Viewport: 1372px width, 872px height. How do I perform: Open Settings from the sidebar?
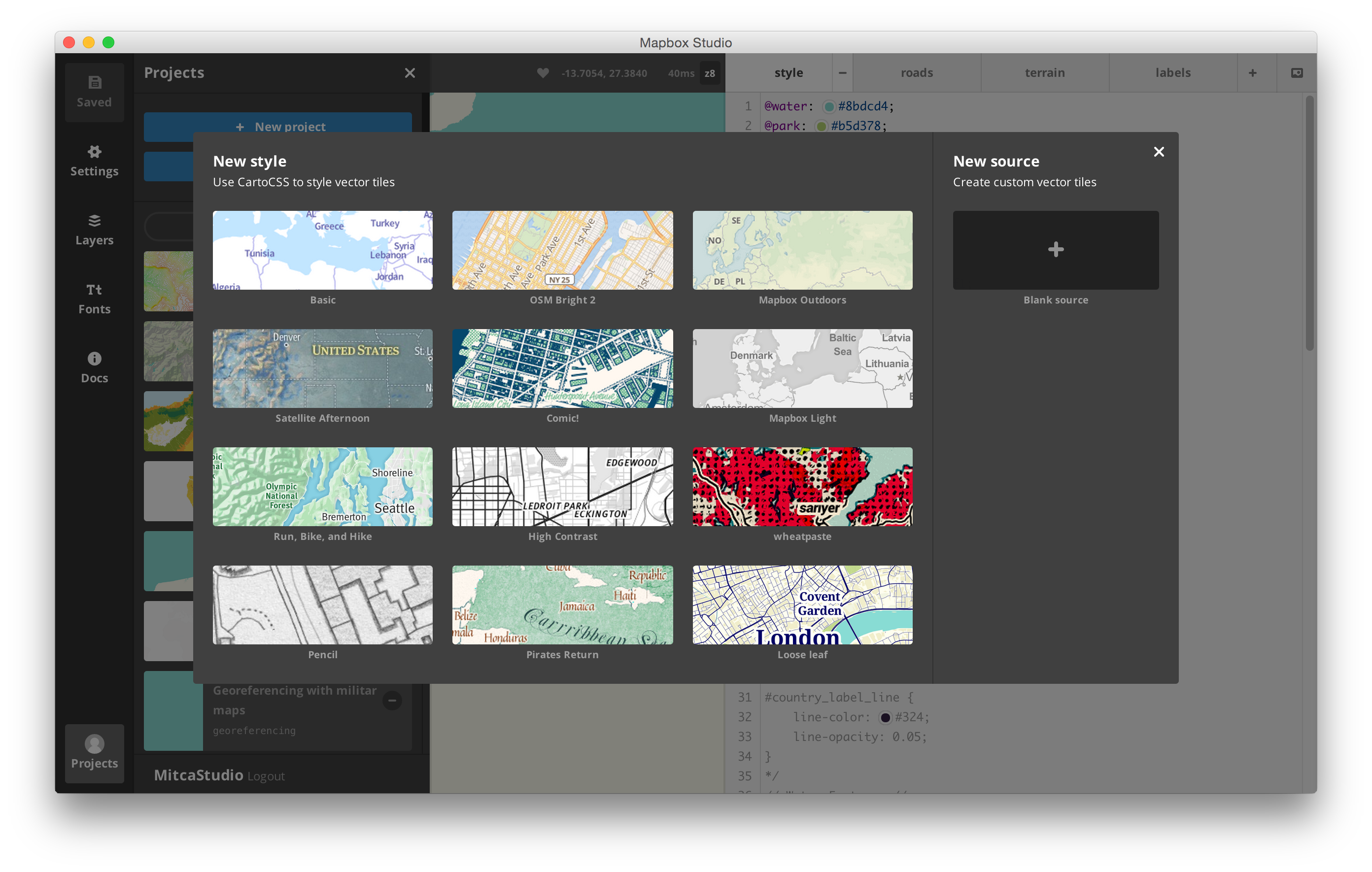tap(94, 160)
